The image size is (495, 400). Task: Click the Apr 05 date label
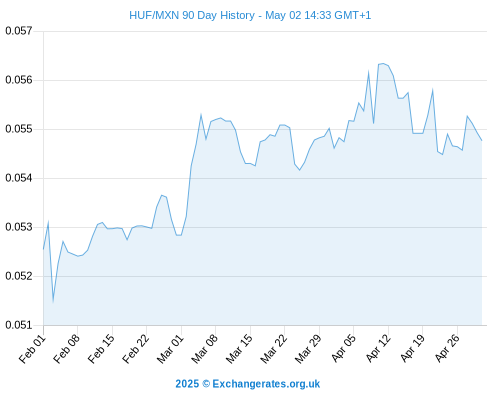(344, 348)
